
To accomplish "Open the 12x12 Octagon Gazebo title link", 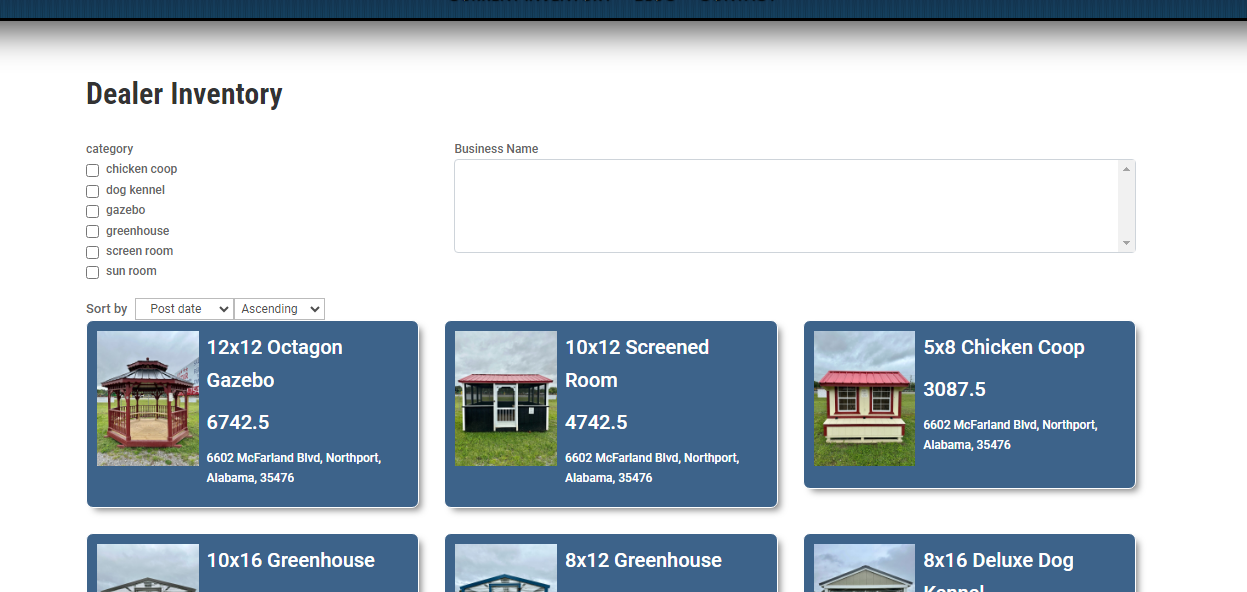I will point(275,364).
